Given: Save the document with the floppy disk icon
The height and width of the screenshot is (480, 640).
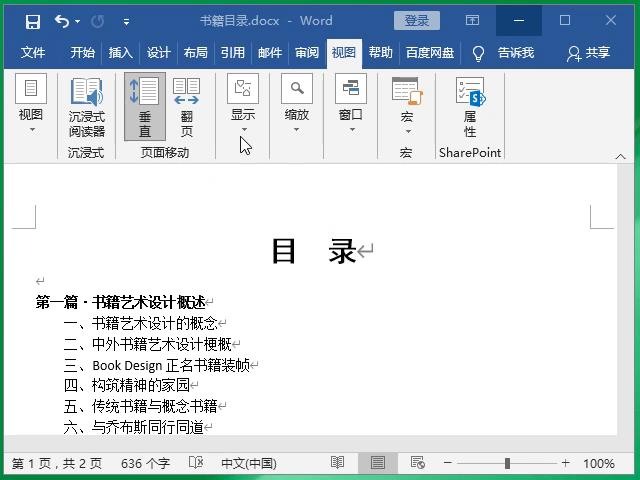Looking at the screenshot, I should coord(33,21).
